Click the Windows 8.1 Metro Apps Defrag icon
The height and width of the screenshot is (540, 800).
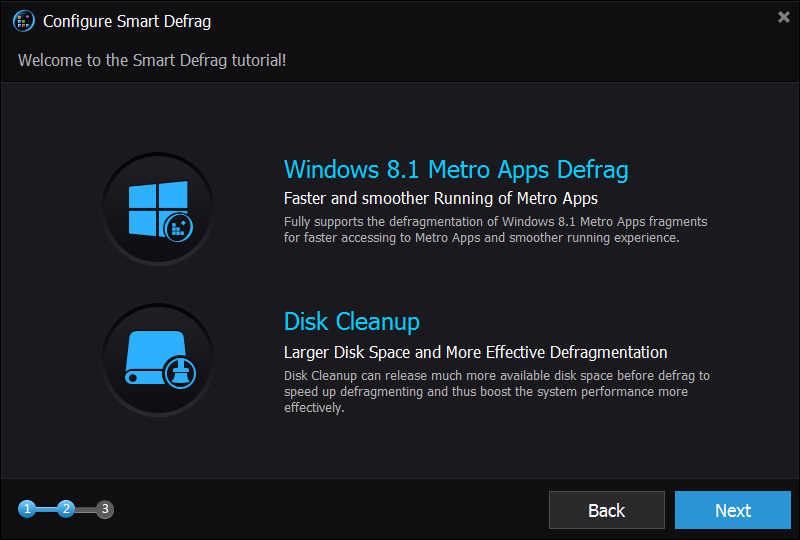coord(158,209)
